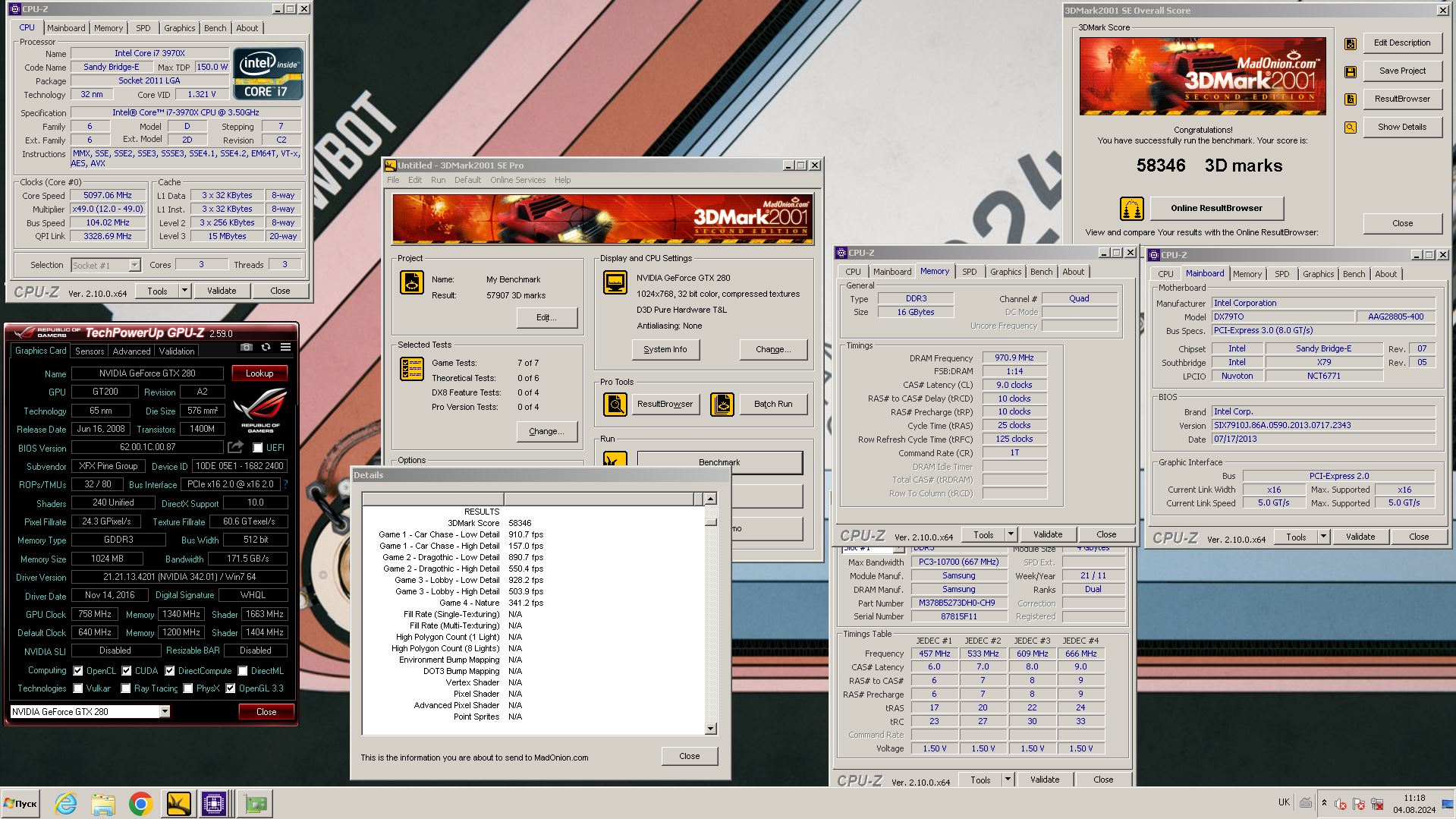Open the Online Services menu
The image size is (1456, 819).
pyautogui.click(x=517, y=180)
